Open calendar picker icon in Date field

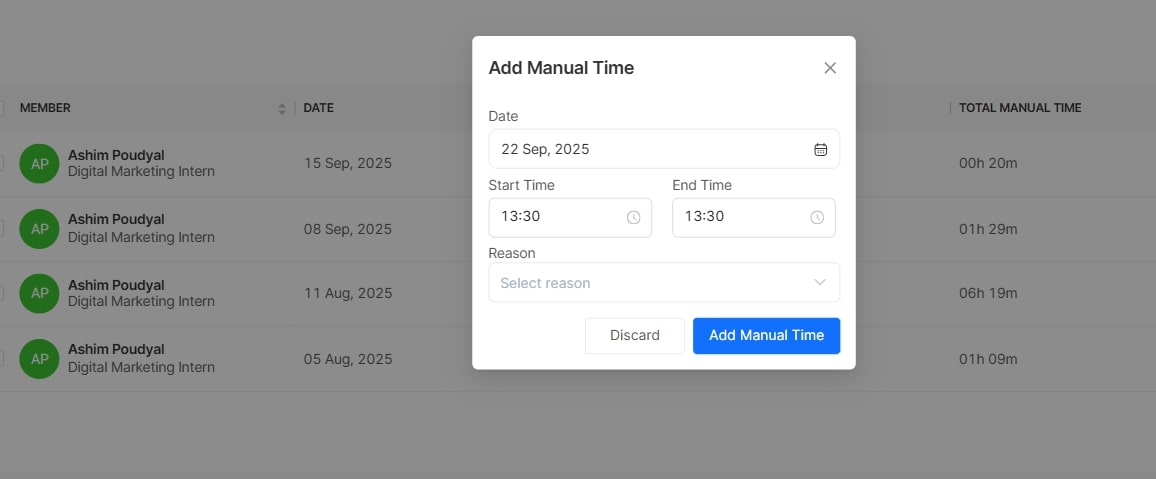[820, 149]
